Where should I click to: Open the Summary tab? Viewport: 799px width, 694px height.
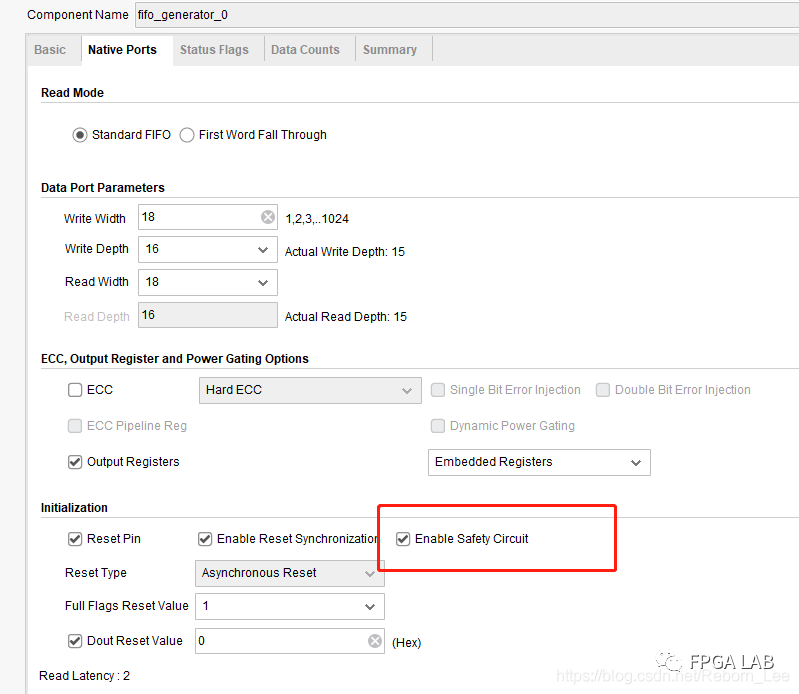point(390,50)
